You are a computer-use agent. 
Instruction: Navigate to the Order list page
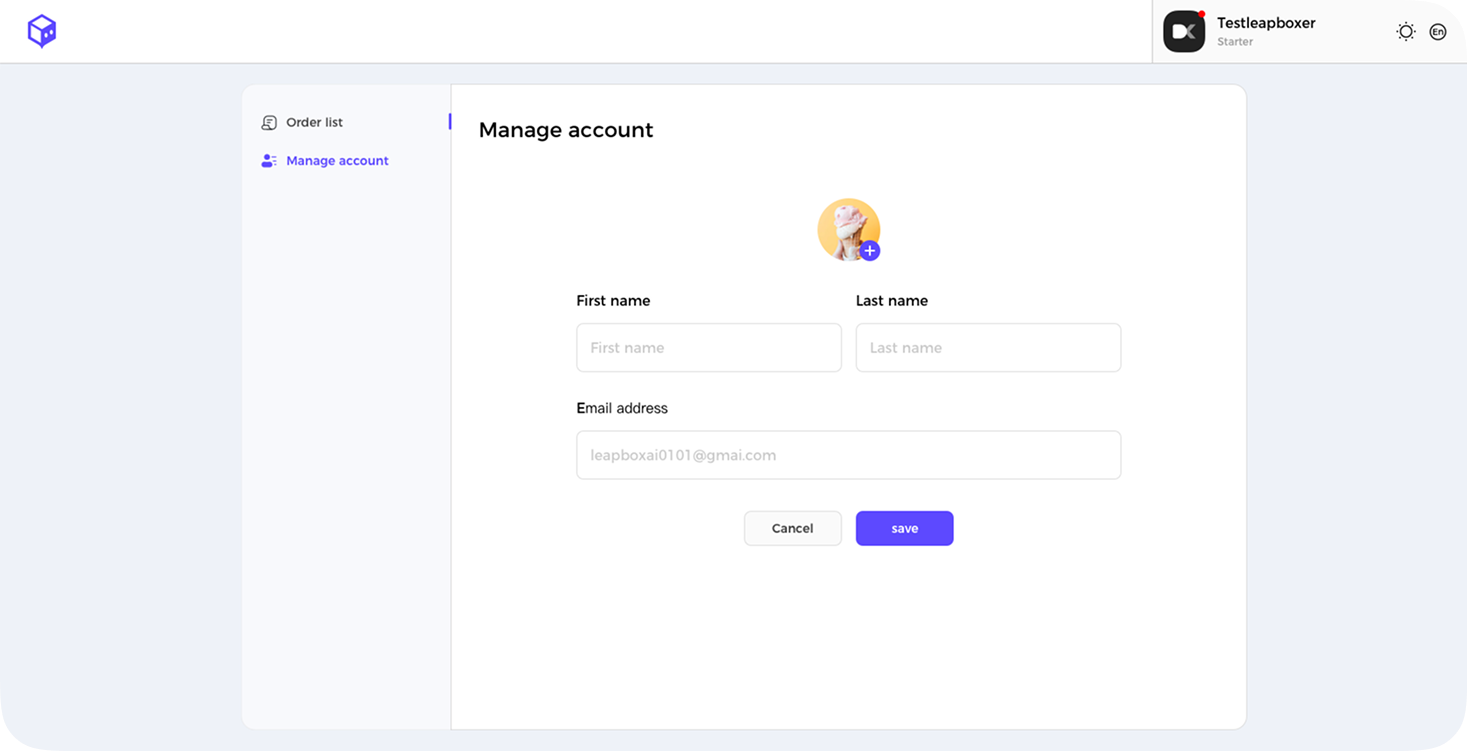click(314, 122)
